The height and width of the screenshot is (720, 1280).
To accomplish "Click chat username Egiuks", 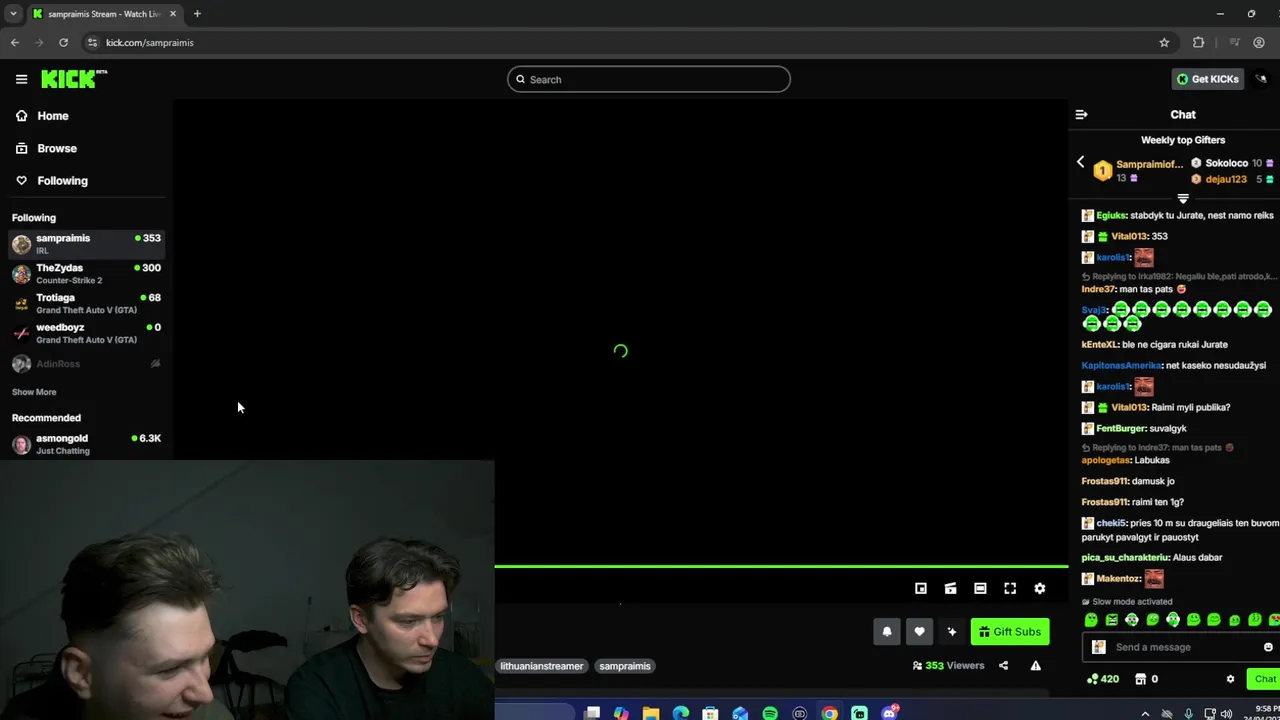I will [1111, 215].
